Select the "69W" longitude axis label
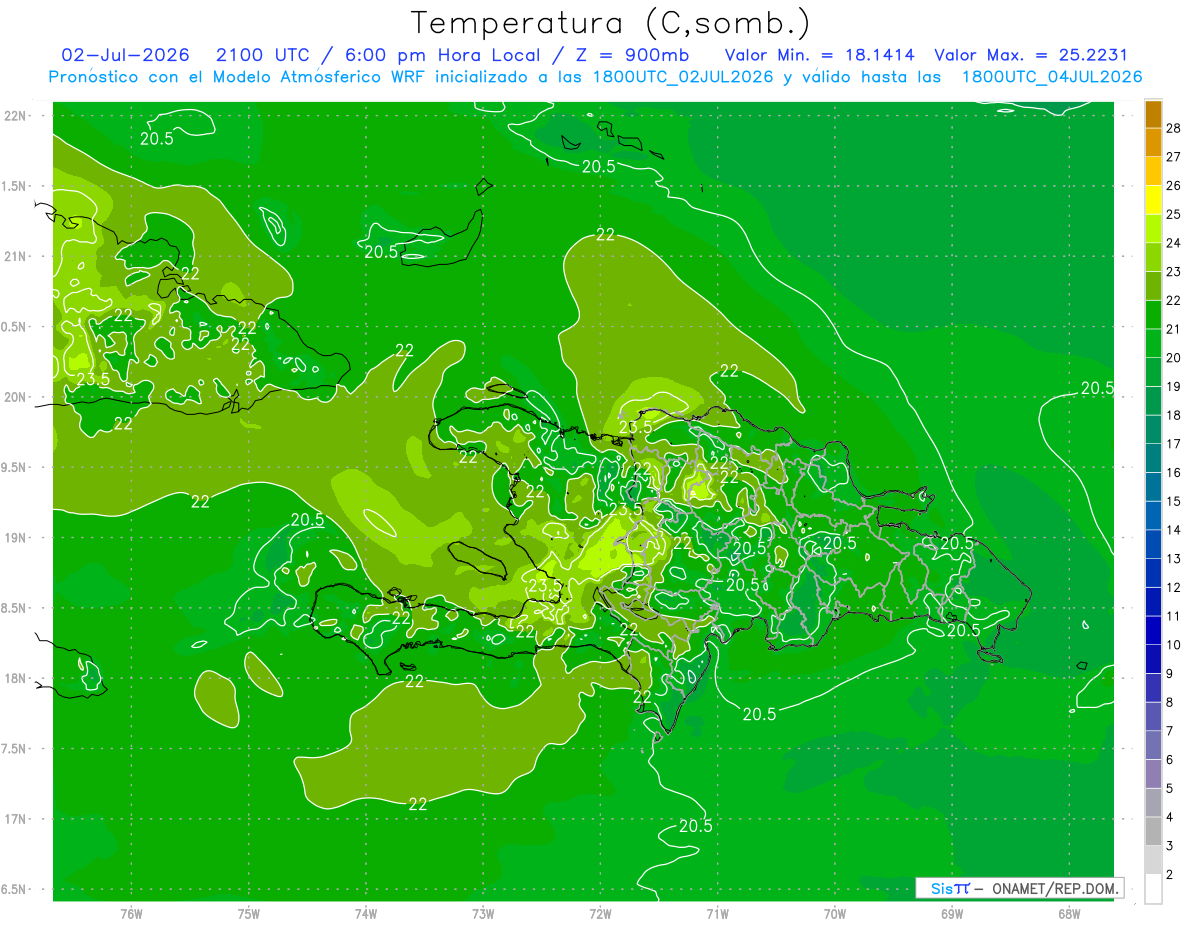 click(952, 913)
